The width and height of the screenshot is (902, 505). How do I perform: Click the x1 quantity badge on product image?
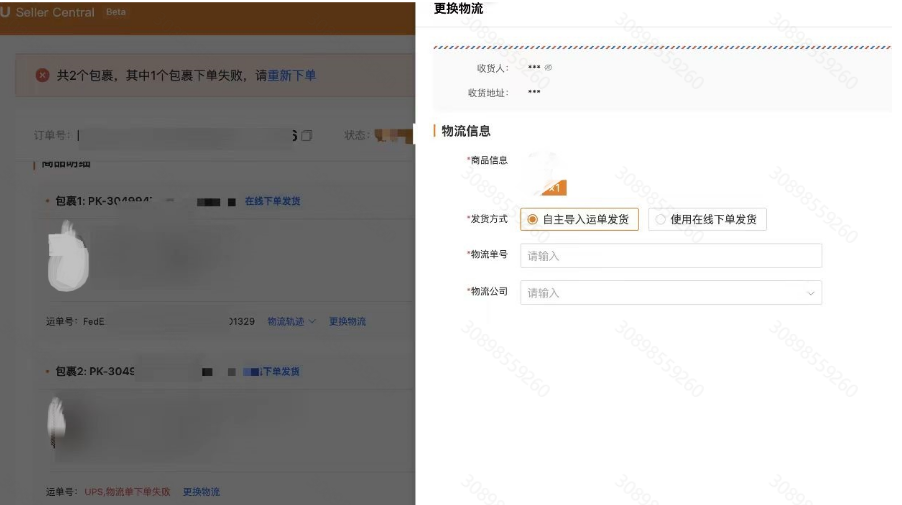(555, 187)
